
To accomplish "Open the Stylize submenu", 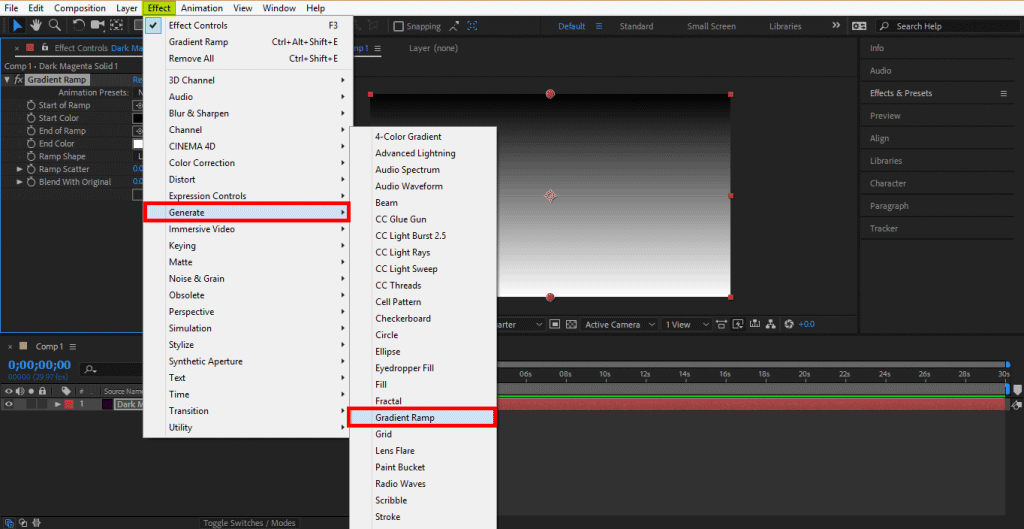I will point(248,345).
